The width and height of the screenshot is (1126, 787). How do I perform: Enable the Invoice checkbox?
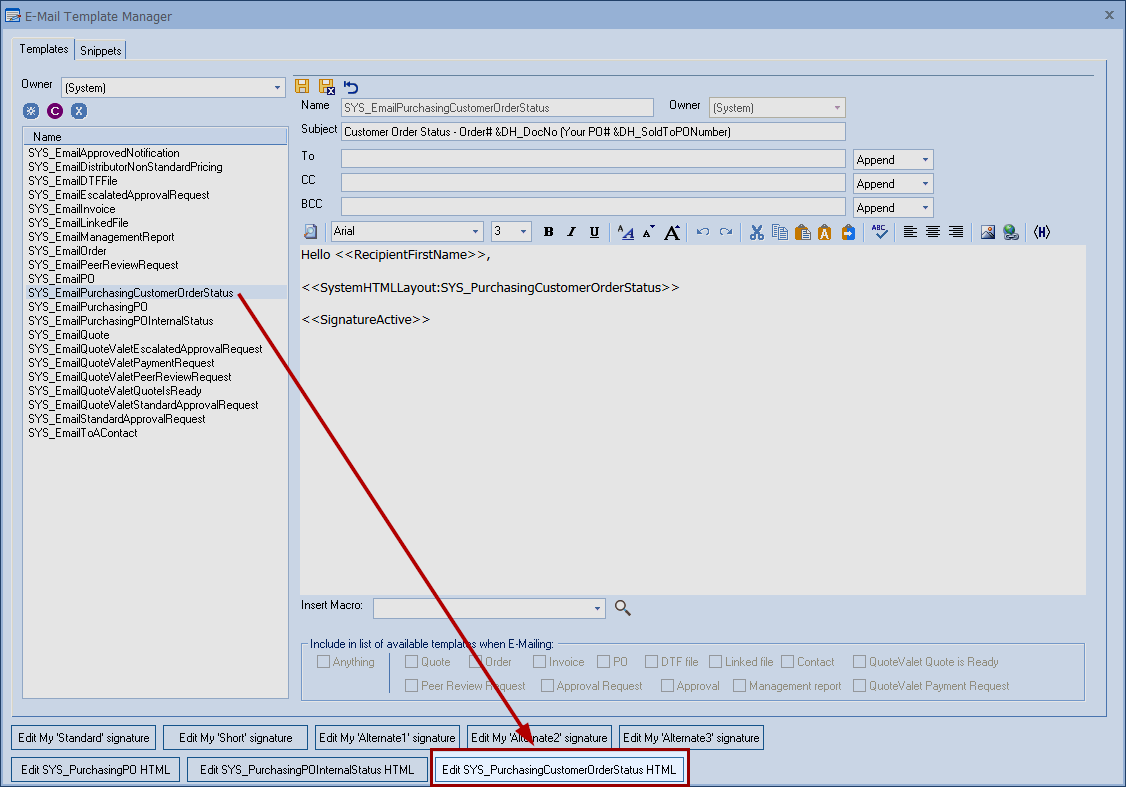click(x=540, y=662)
